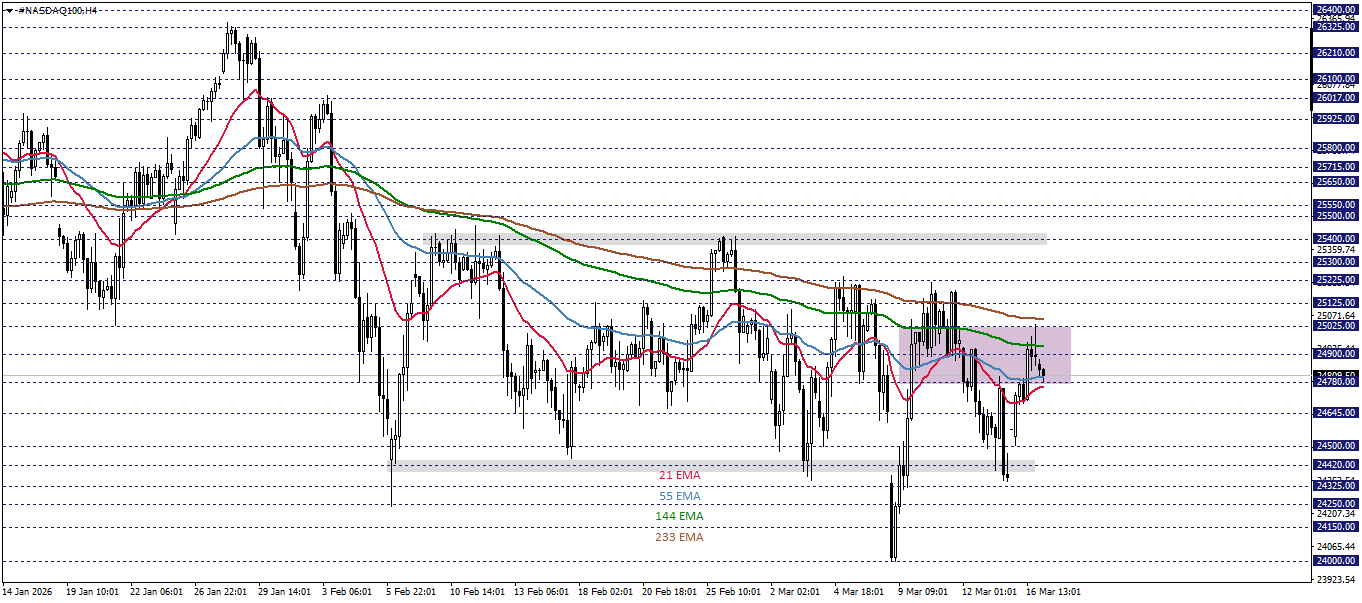Click the 144 EMA legend label

tap(679, 515)
